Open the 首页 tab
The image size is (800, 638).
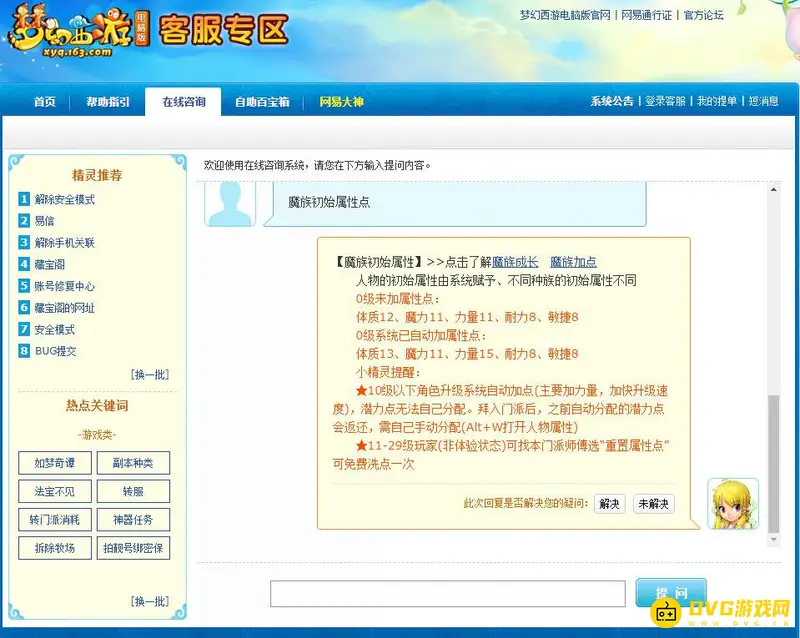tap(45, 102)
